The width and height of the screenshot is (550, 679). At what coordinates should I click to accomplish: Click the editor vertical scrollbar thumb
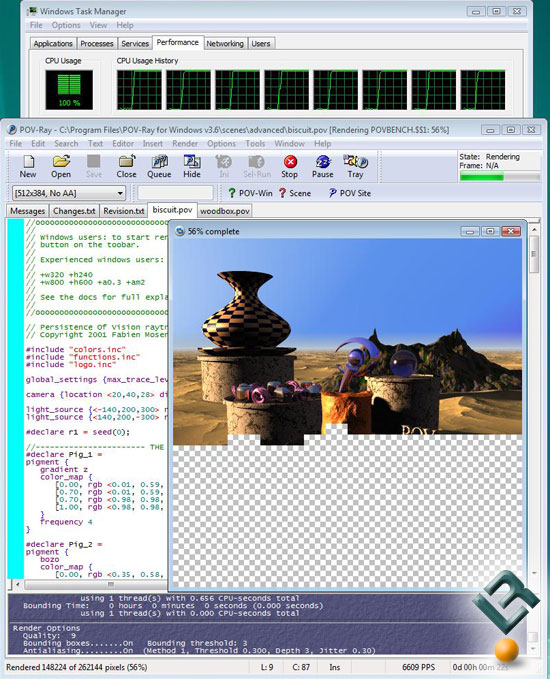[534, 255]
